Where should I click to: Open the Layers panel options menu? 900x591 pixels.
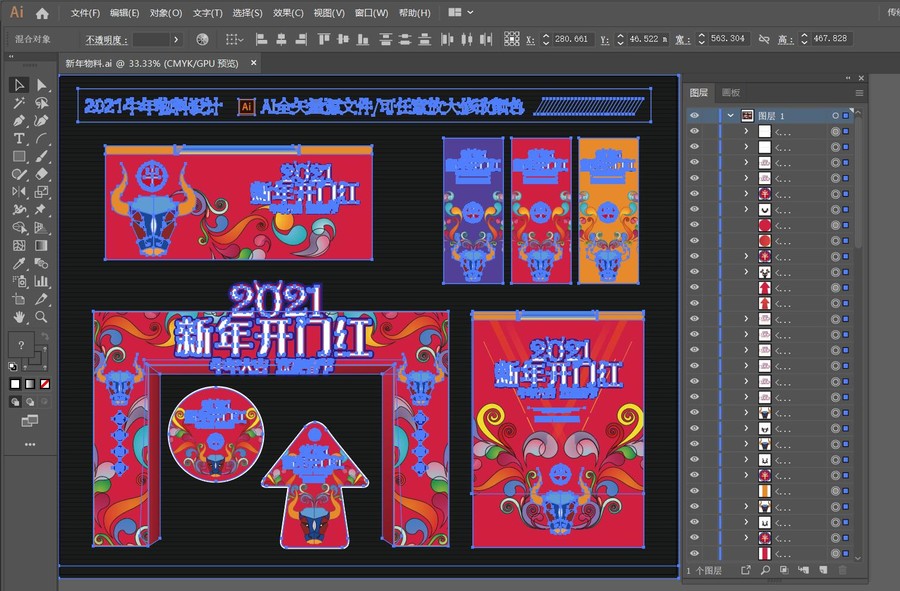(x=859, y=92)
